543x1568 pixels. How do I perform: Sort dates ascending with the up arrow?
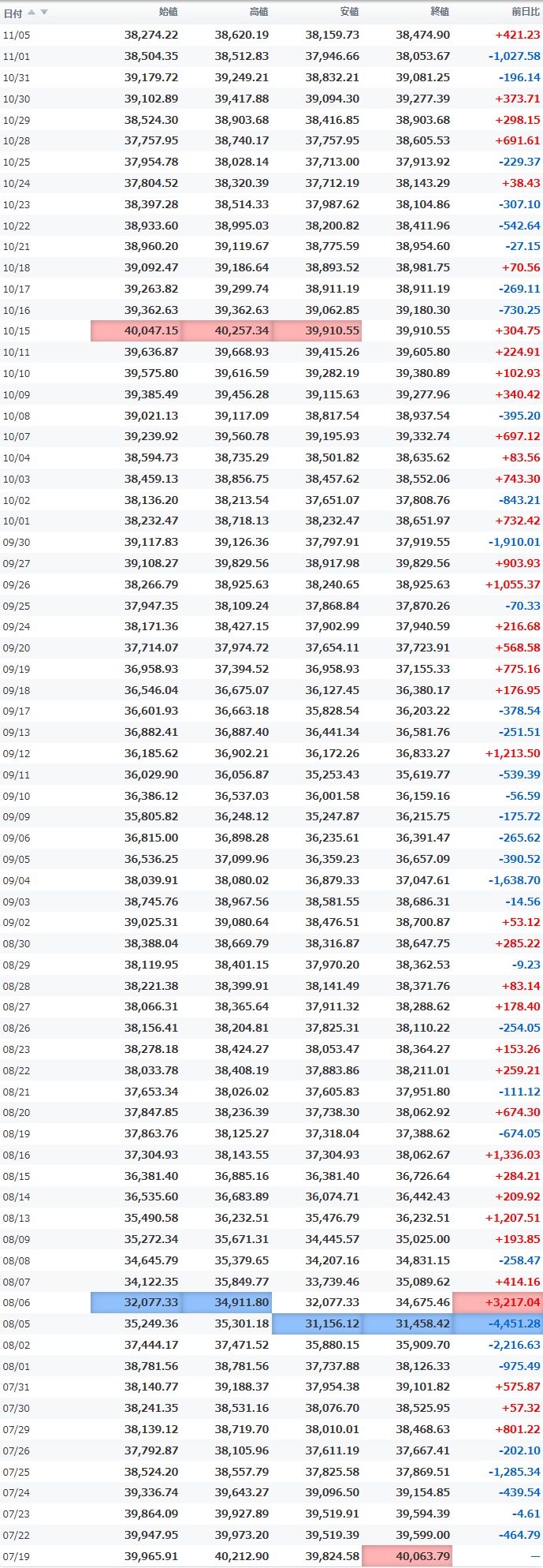click(x=32, y=12)
